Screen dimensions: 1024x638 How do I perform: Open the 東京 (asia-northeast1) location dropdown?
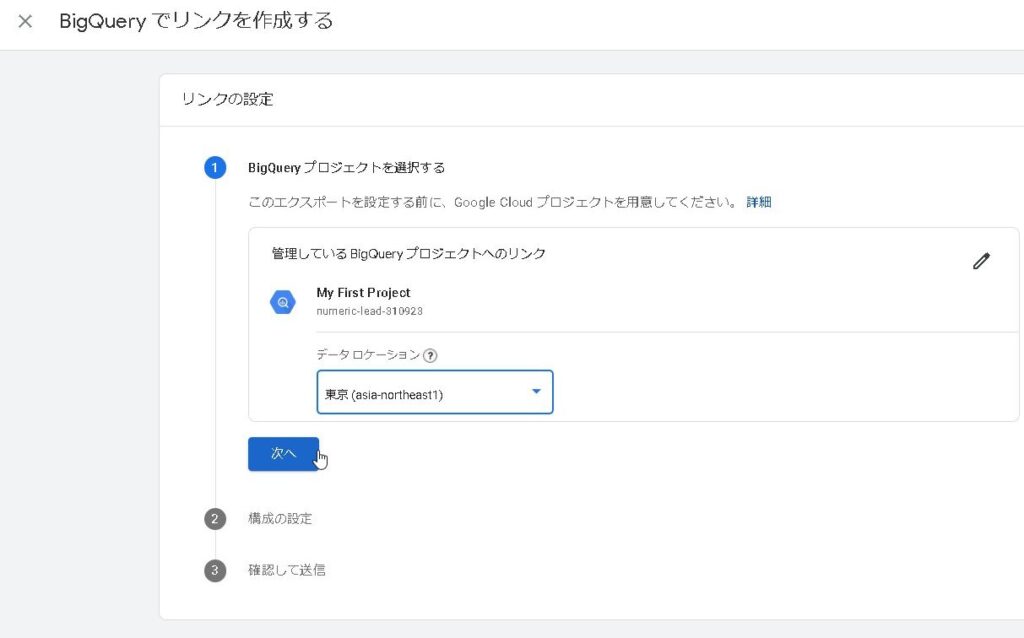click(420, 393)
